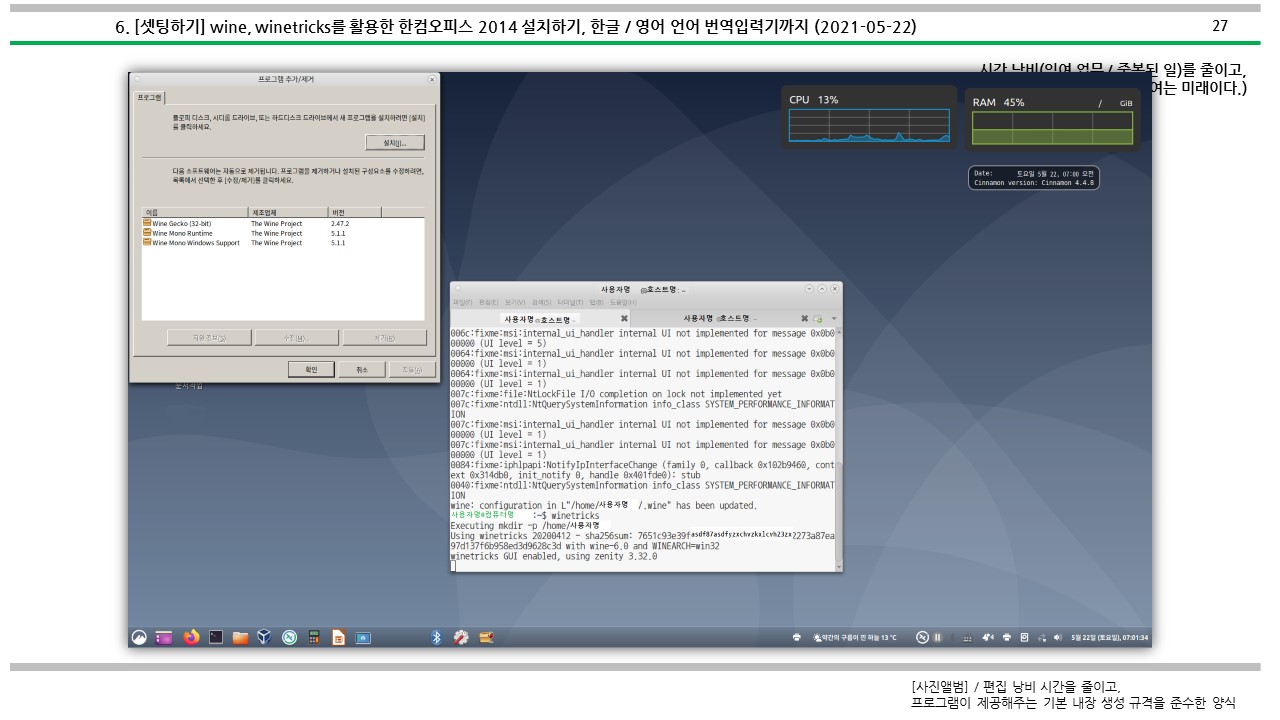
Task: Open the sound volume applet
Action: click(1058, 637)
